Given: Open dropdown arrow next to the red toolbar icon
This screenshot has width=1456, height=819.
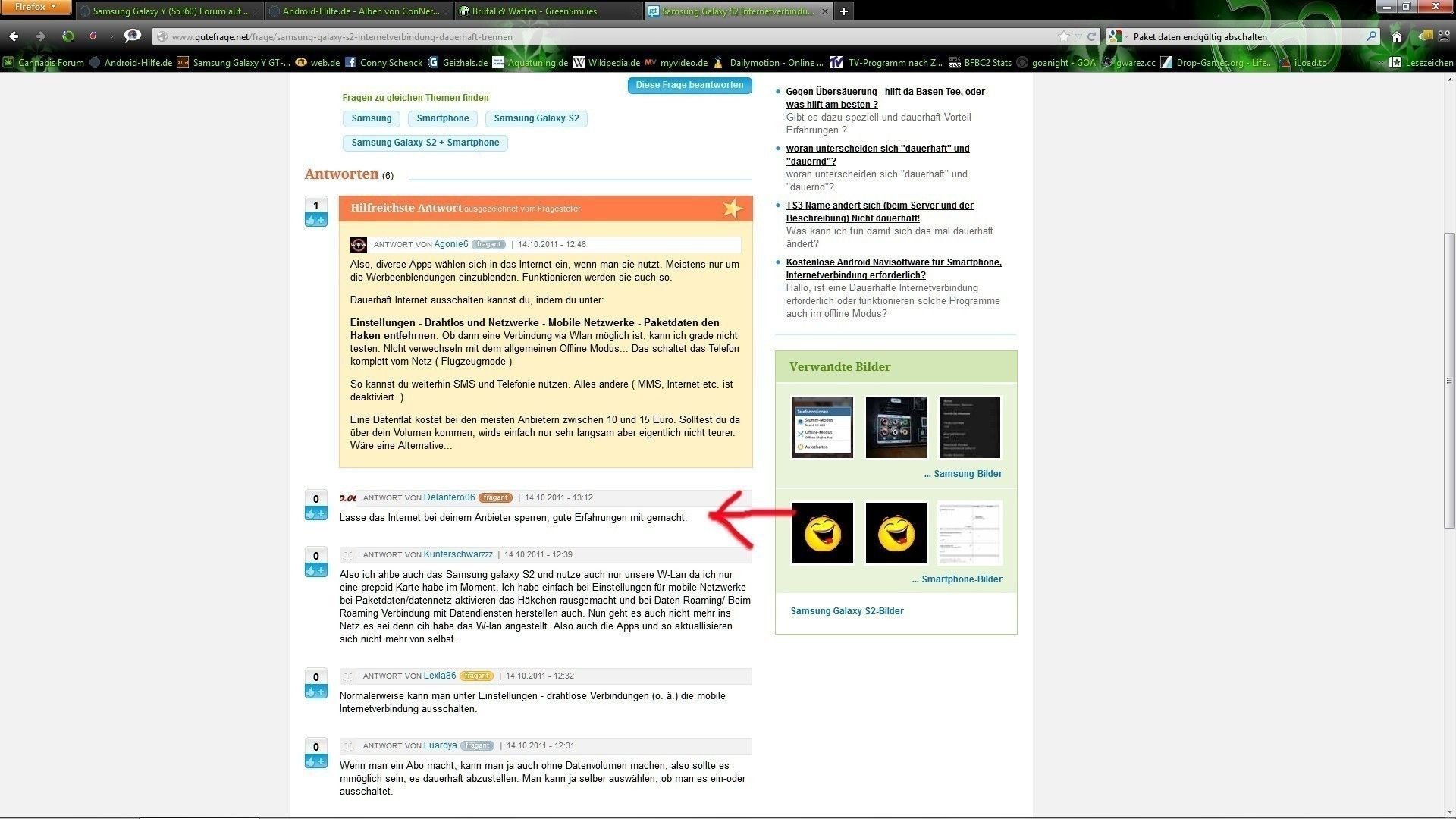Looking at the screenshot, I should 111,36.
